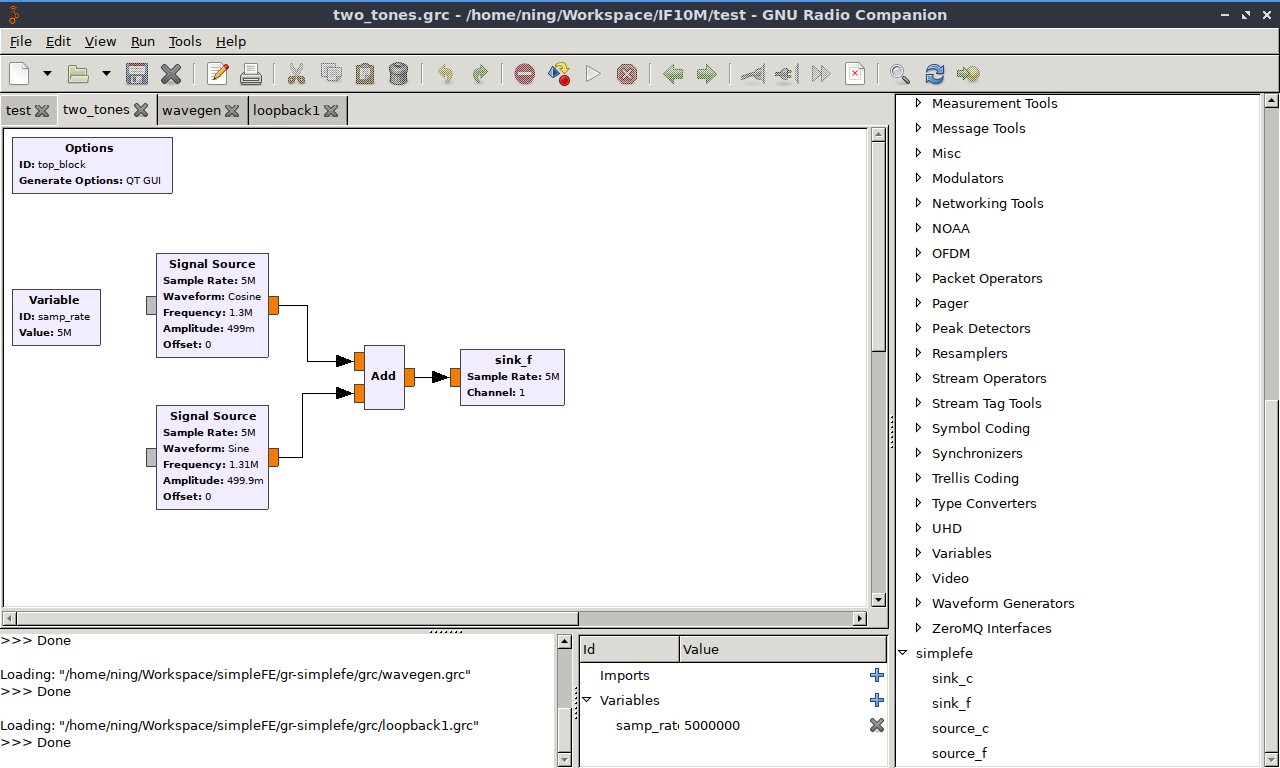This screenshot has height=768, width=1280.
Task: Click the block tree vertical scrollbar
Action: [x=1270, y=432]
